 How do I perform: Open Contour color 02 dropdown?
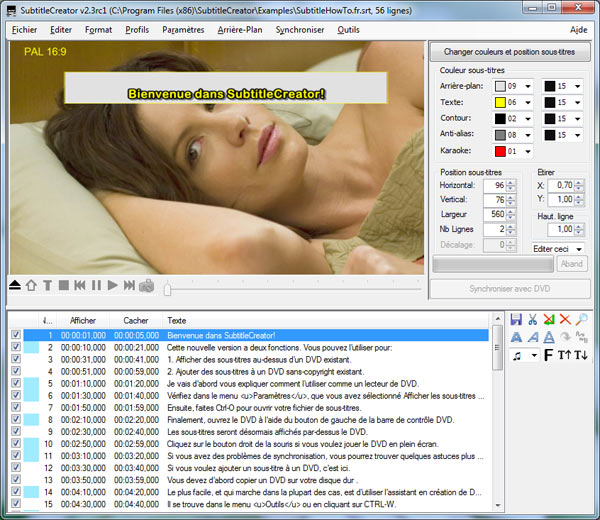pyautogui.click(x=528, y=119)
